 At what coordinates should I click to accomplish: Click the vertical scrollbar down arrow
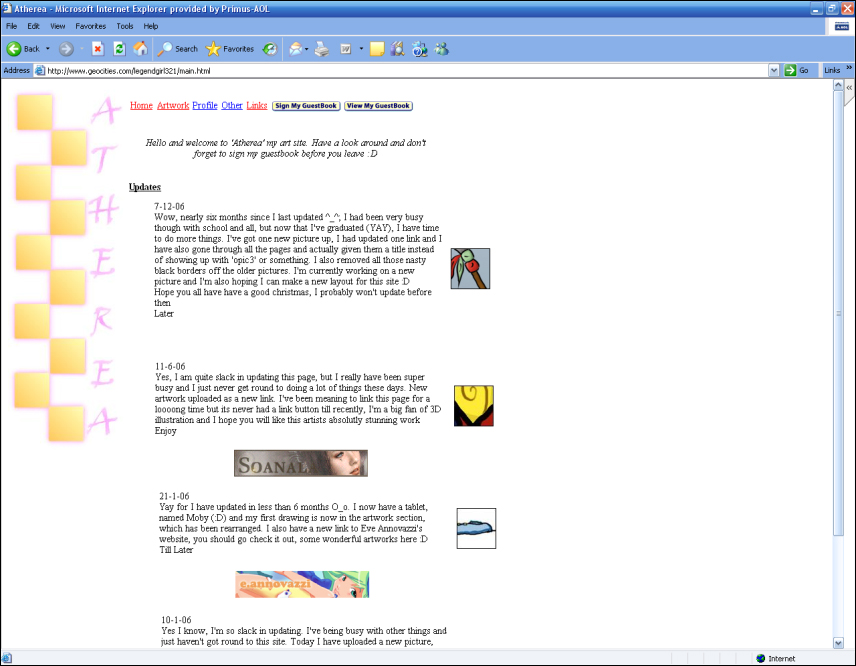(839, 643)
